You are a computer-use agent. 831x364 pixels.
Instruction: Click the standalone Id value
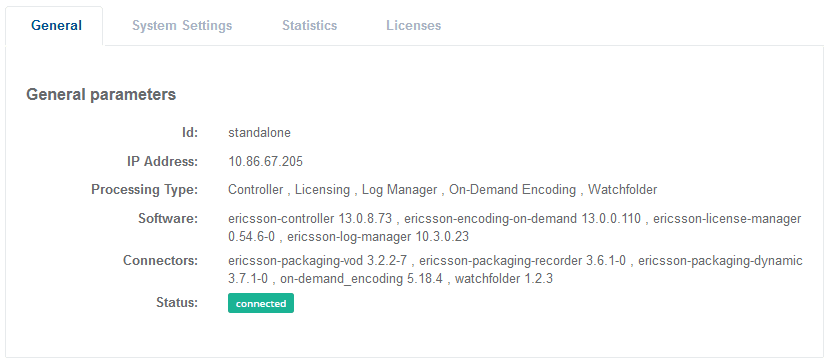click(259, 133)
